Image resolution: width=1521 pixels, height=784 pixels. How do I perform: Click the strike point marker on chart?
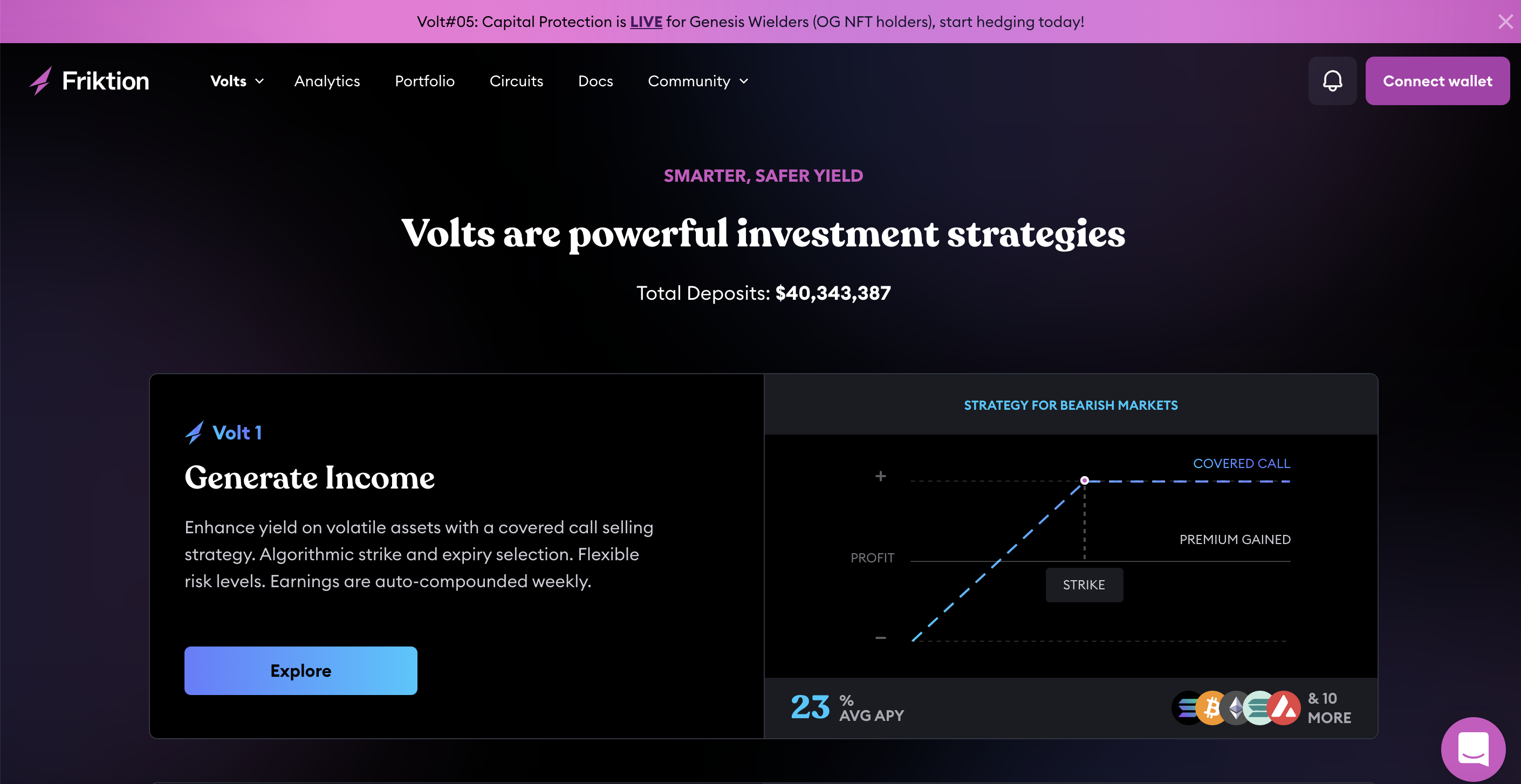pyautogui.click(x=1084, y=480)
